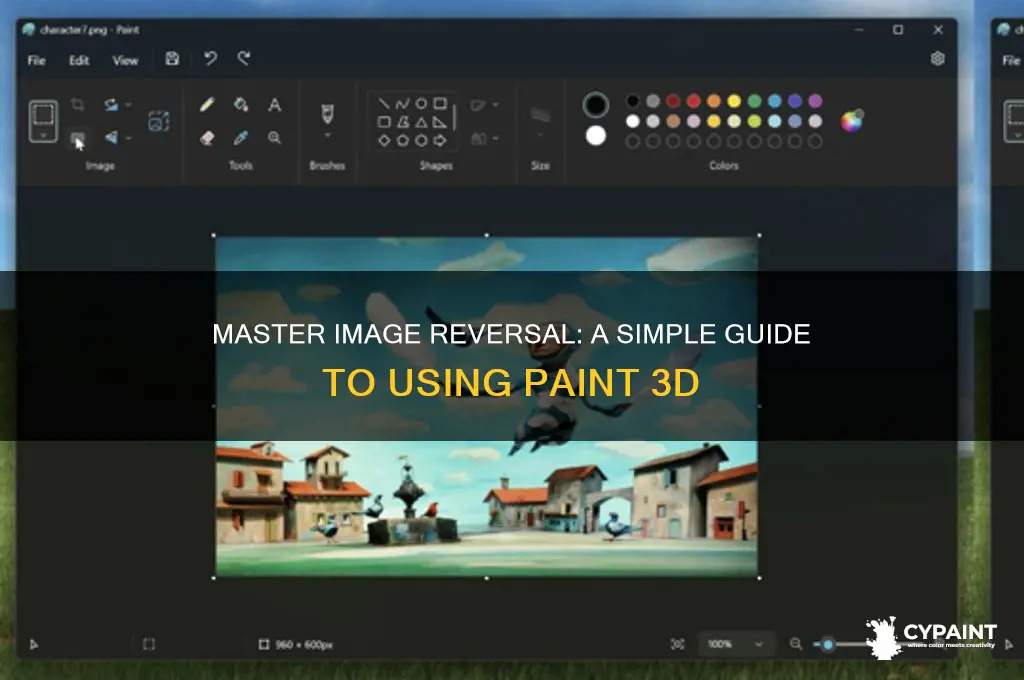This screenshot has height=680, width=1024.
Task: Choose the Oval shape
Action: point(421,103)
